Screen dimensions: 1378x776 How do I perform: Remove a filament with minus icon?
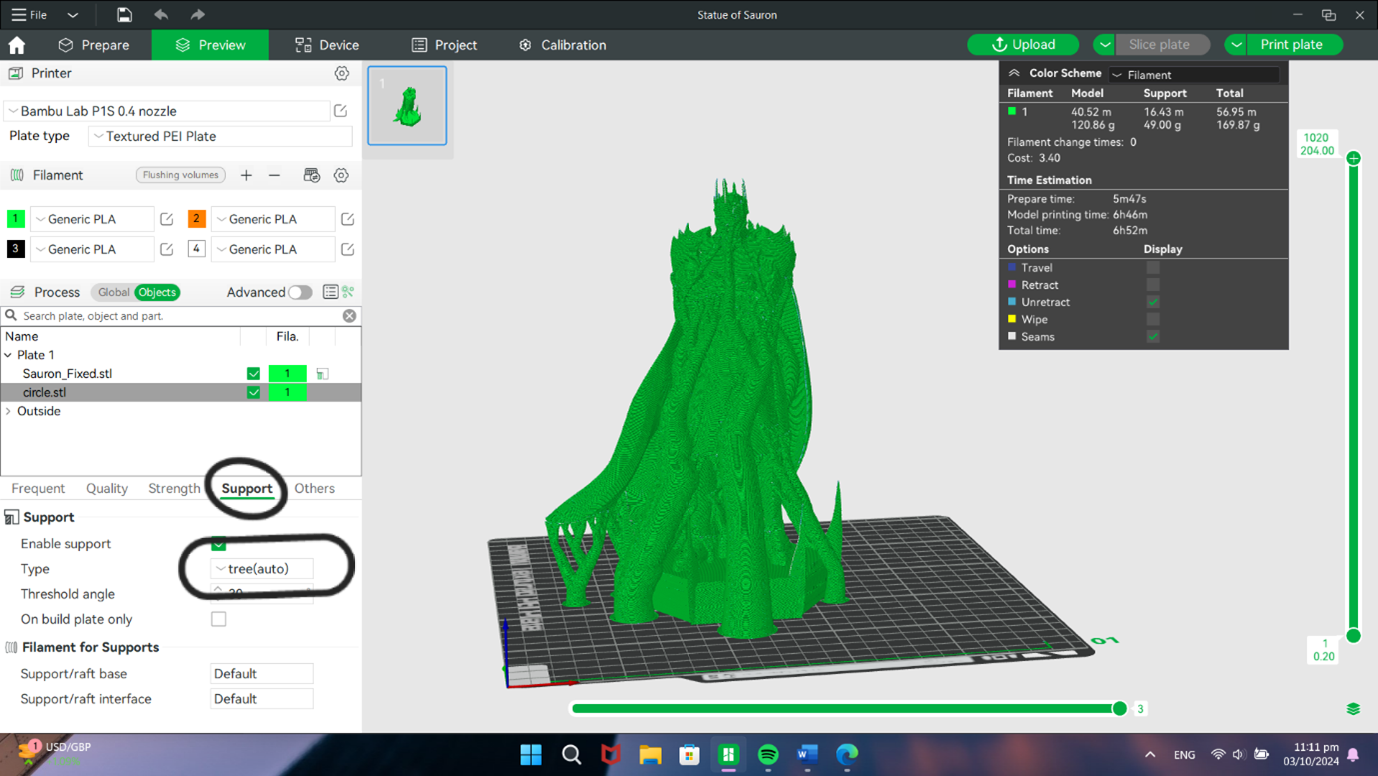pyautogui.click(x=275, y=175)
